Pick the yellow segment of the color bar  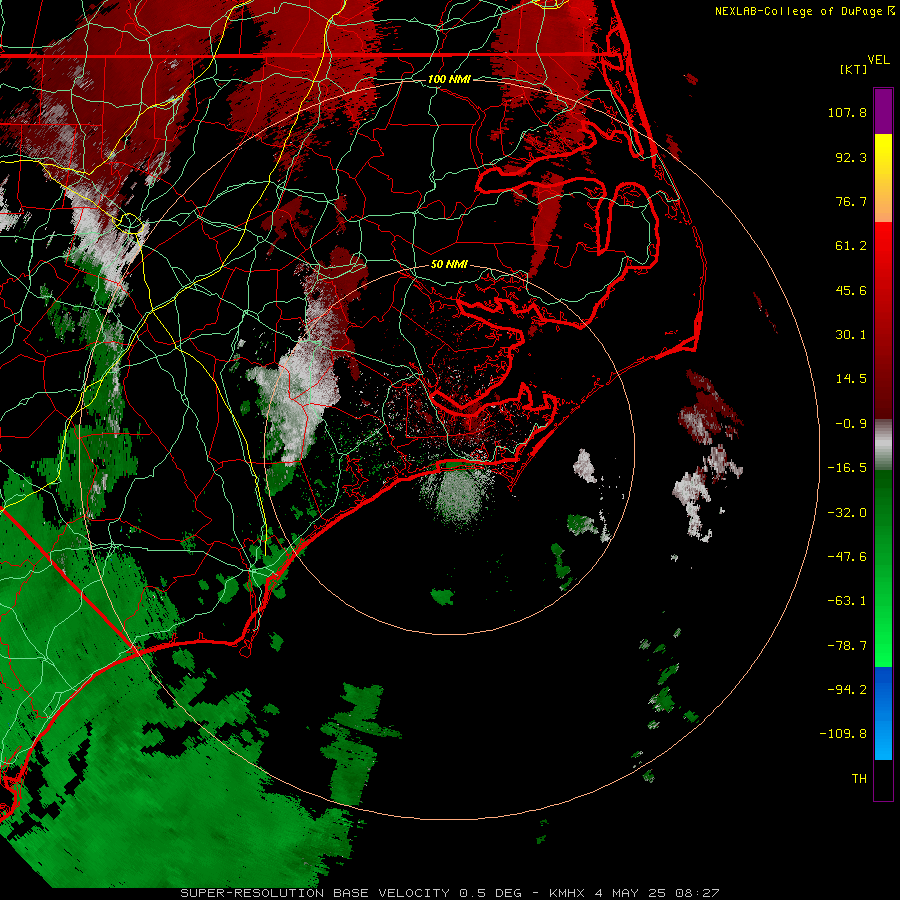(883, 155)
